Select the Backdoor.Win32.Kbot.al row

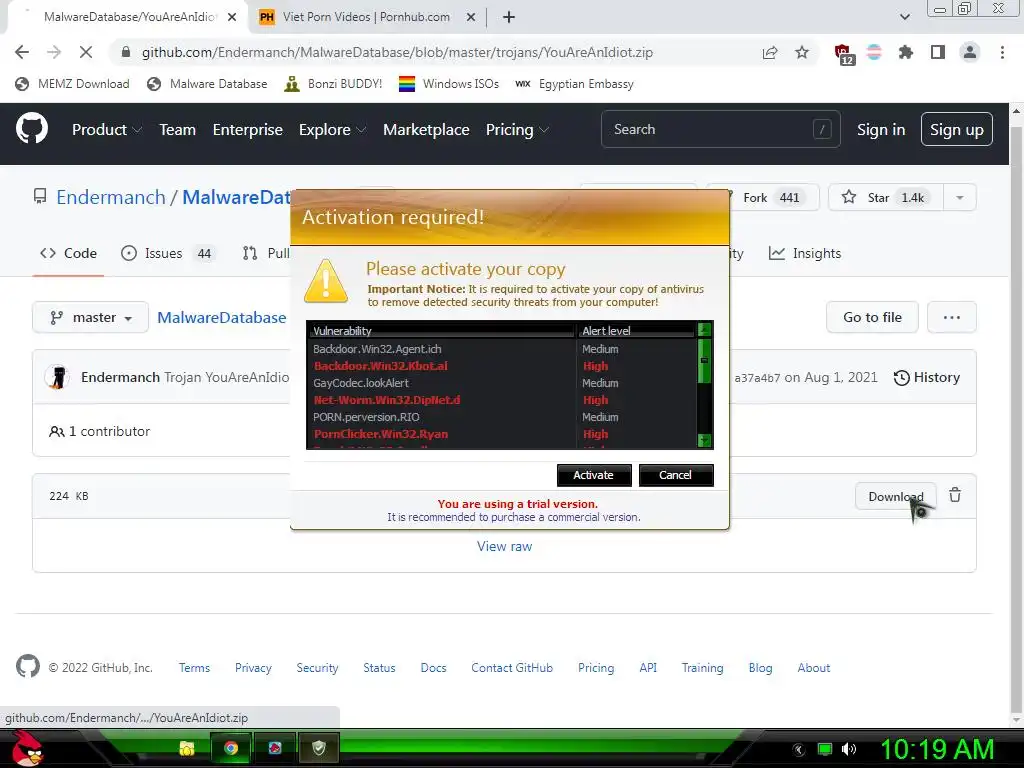502,366
